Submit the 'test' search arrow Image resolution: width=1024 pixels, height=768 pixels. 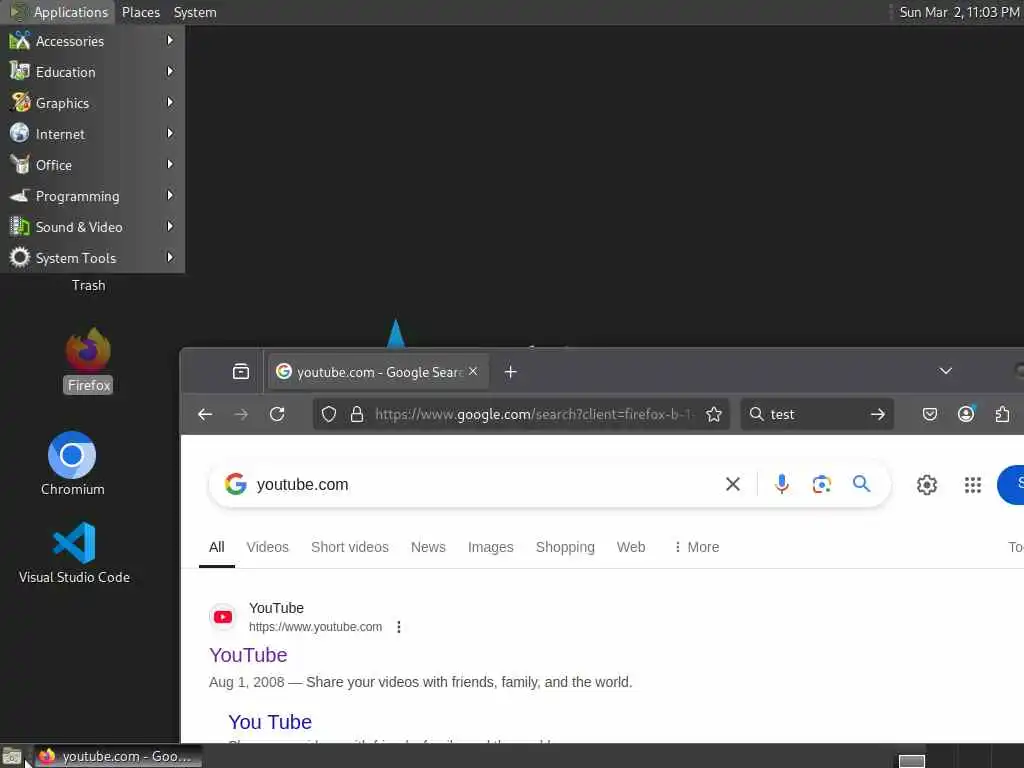[878, 414]
